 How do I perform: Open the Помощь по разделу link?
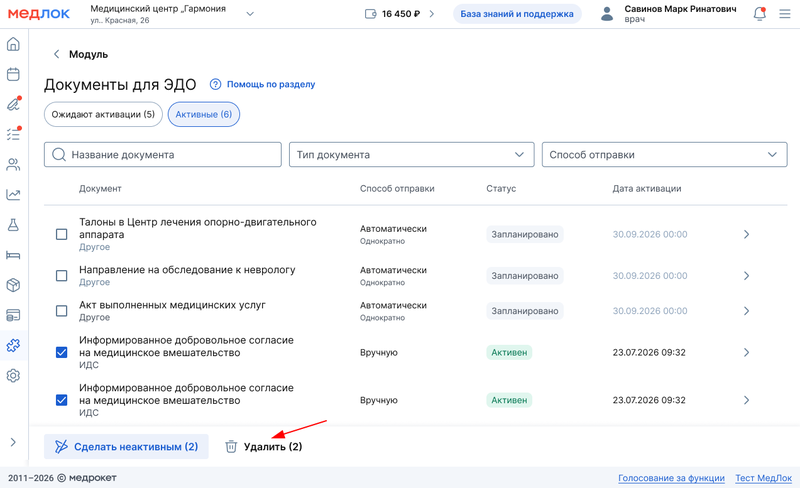click(271, 84)
